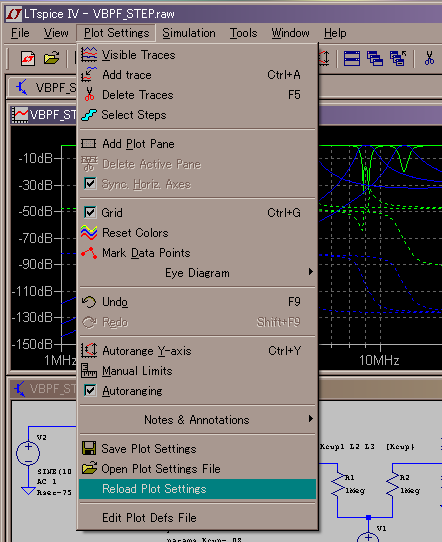Choose Manual Limits entry
Viewport: 442px width, 542px height.
(x=197, y=371)
